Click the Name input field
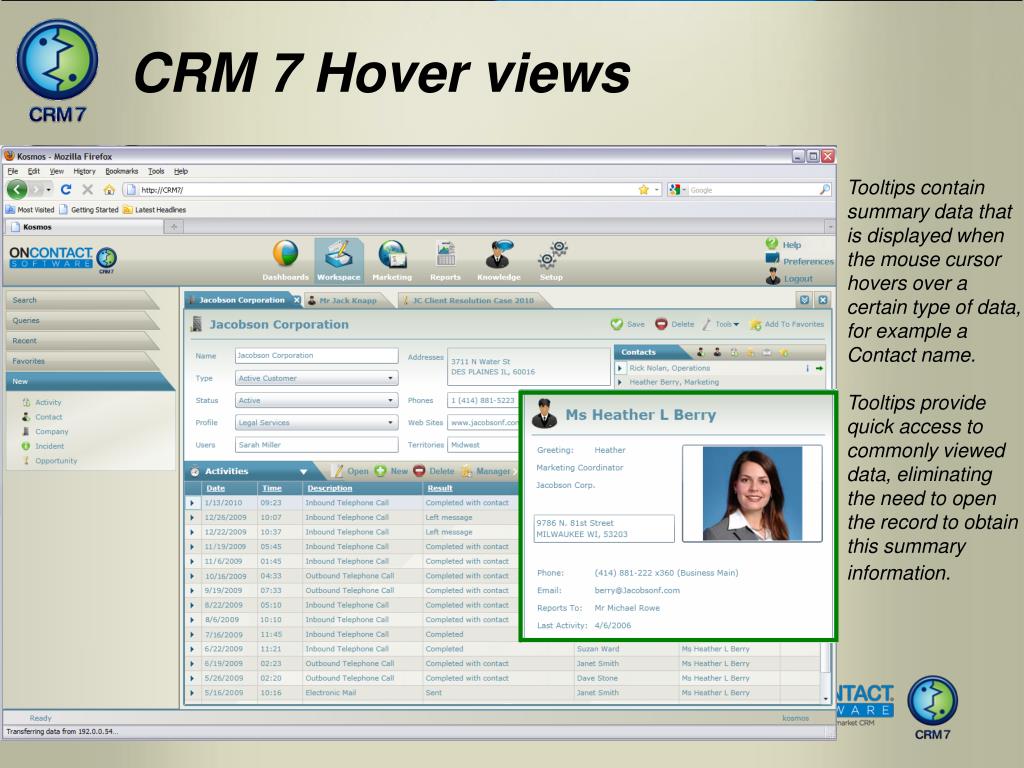 (317, 355)
